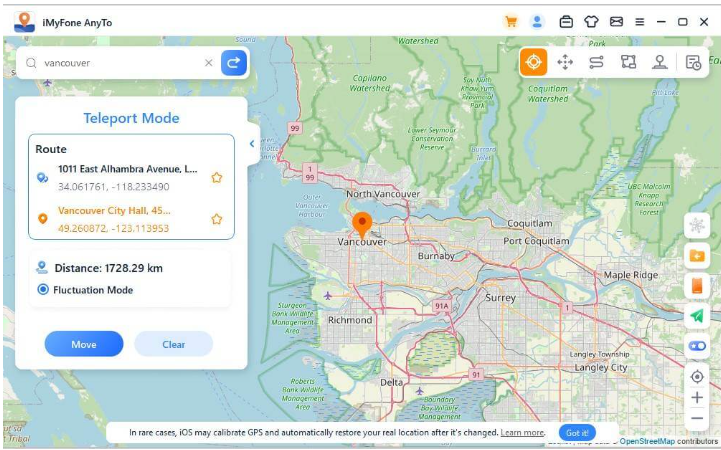Zoom in the map with plus
This screenshot has width=721, height=450.
click(697, 398)
